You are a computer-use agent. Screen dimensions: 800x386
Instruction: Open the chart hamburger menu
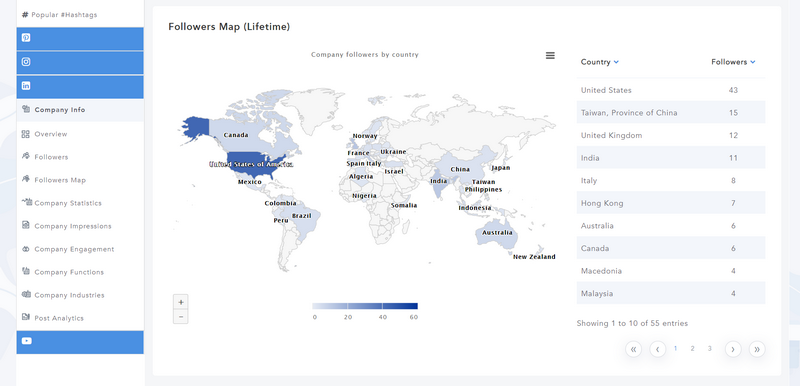coord(550,56)
